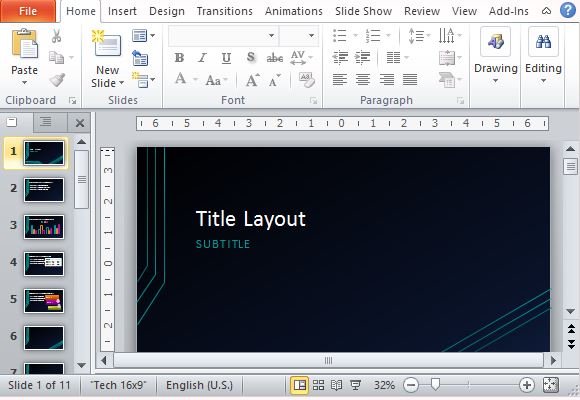Show Outline pane tab
The width and height of the screenshot is (580, 400).
click(46, 122)
